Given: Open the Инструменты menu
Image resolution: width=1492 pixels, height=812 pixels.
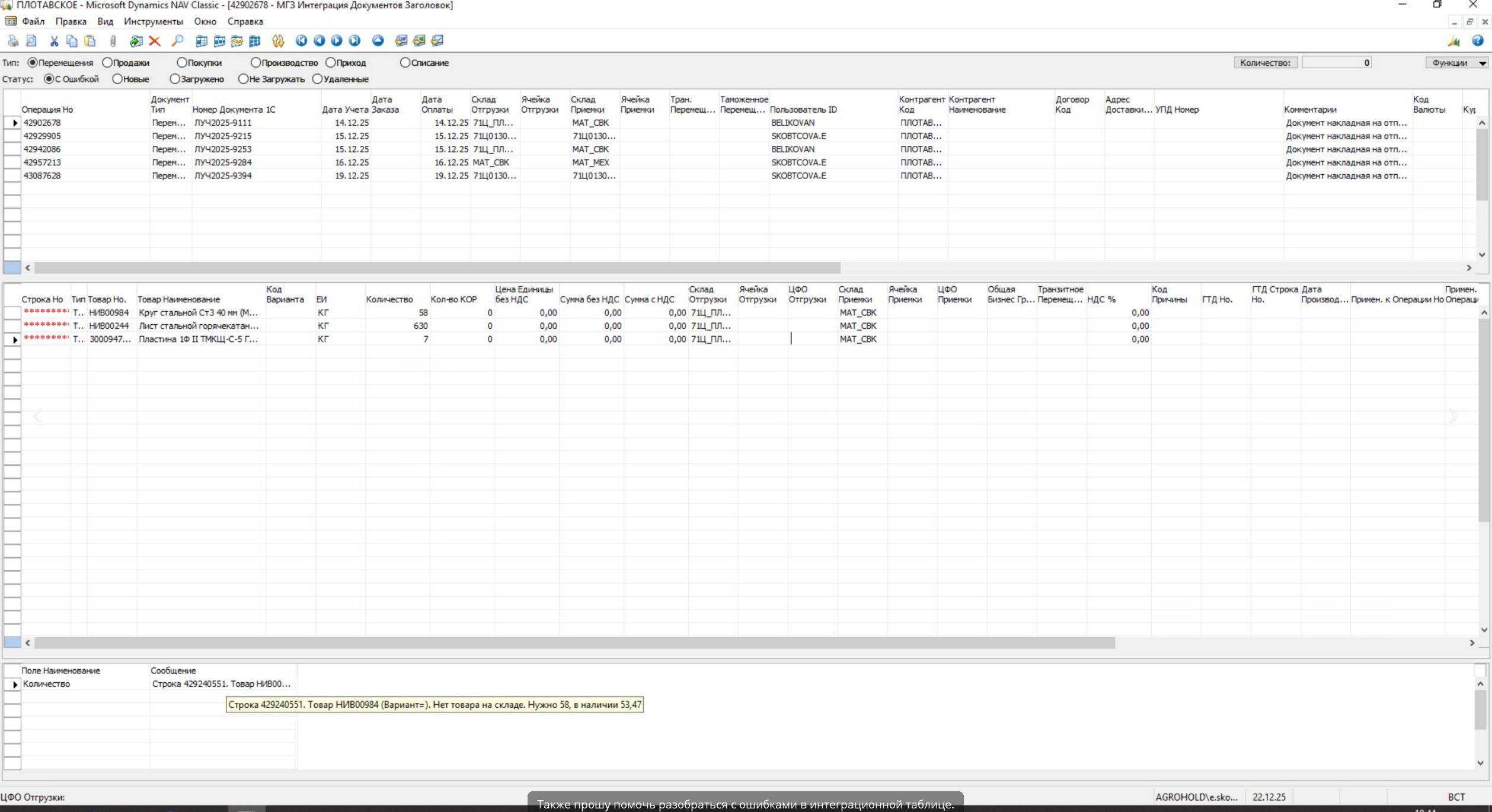Looking at the screenshot, I should 153,21.
